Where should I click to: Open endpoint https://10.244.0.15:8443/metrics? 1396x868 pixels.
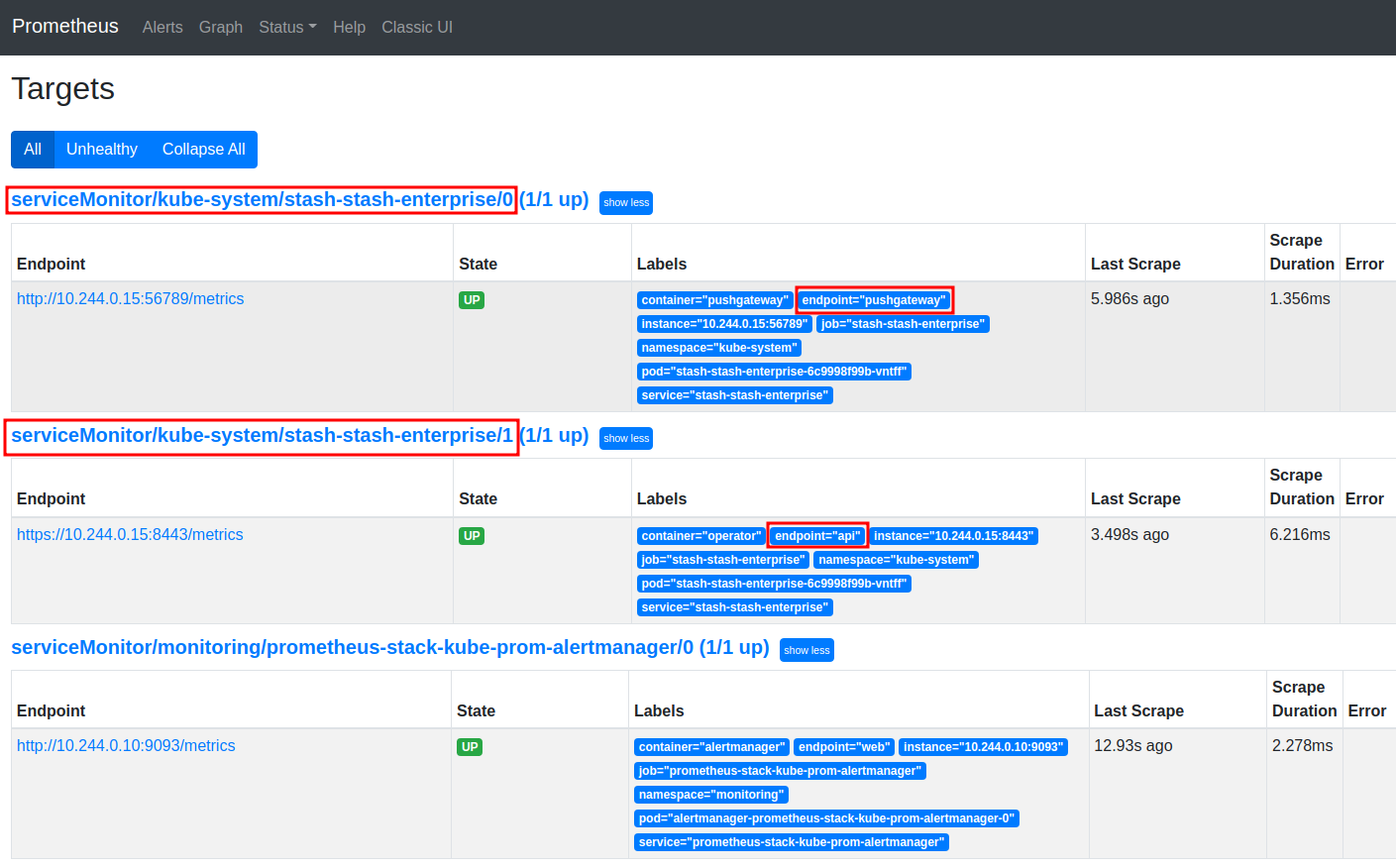click(x=130, y=535)
